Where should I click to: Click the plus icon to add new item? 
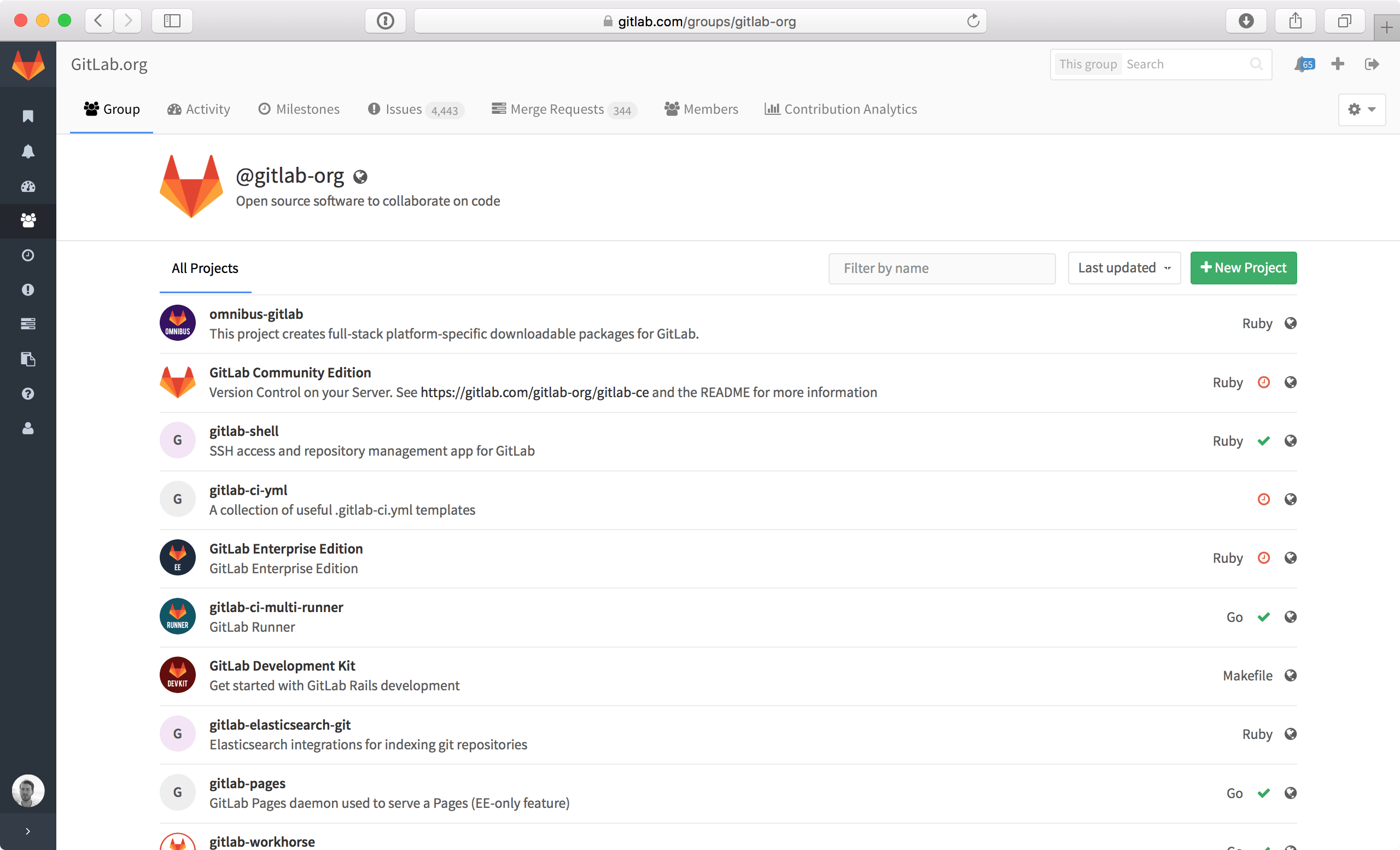[x=1339, y=64]
